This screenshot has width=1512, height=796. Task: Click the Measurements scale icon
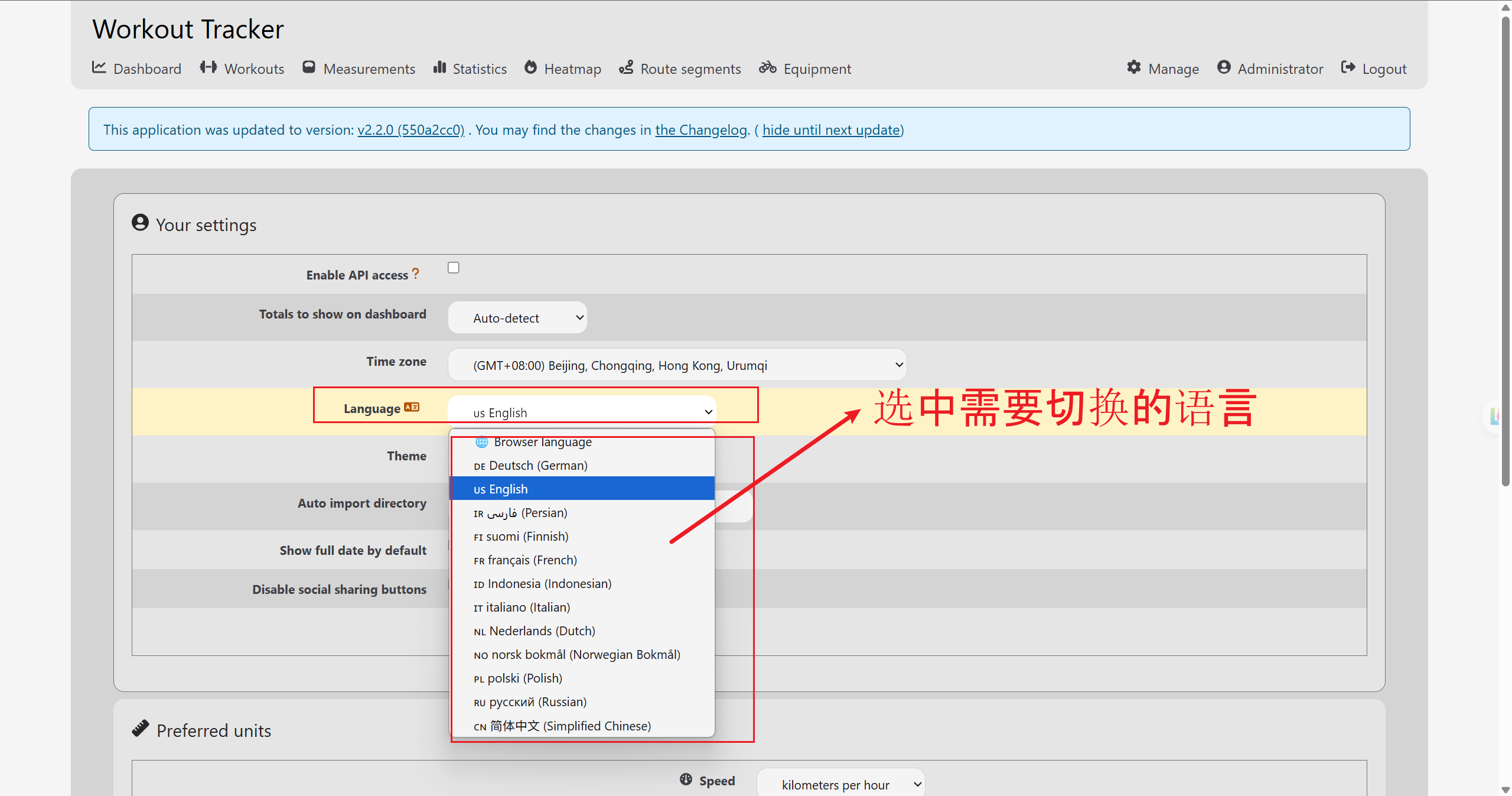coord(309,67)
